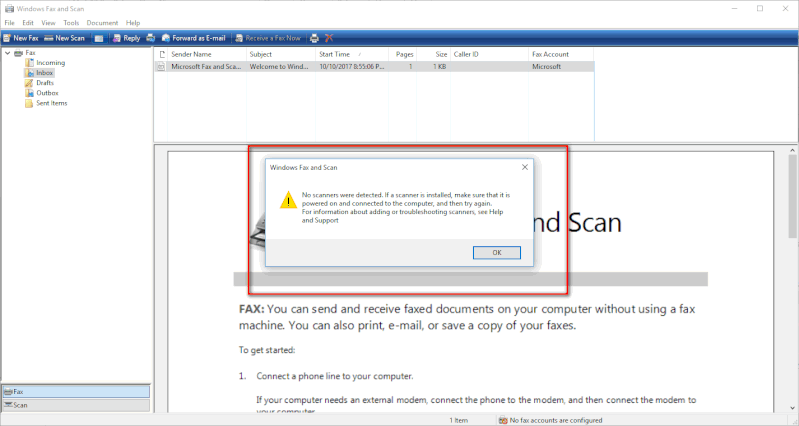Image resolution: width=799 pixels, height=426 pixels.
Task: Sort by Start Time column
Action: click(352, 54)
